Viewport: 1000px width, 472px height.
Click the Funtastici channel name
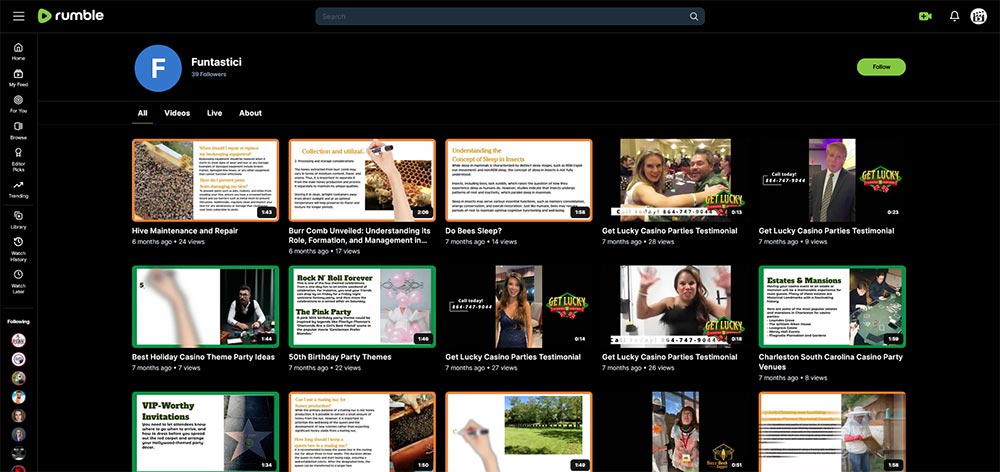coord(216,63)
